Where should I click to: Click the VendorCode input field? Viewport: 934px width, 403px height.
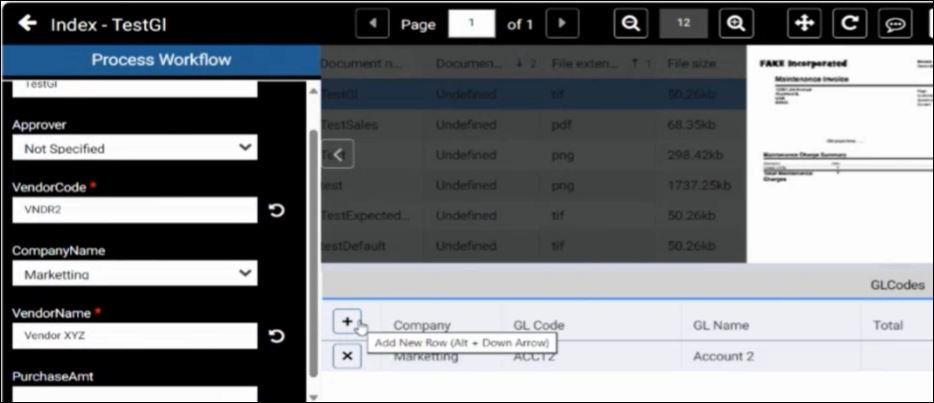tap(134, 210)
